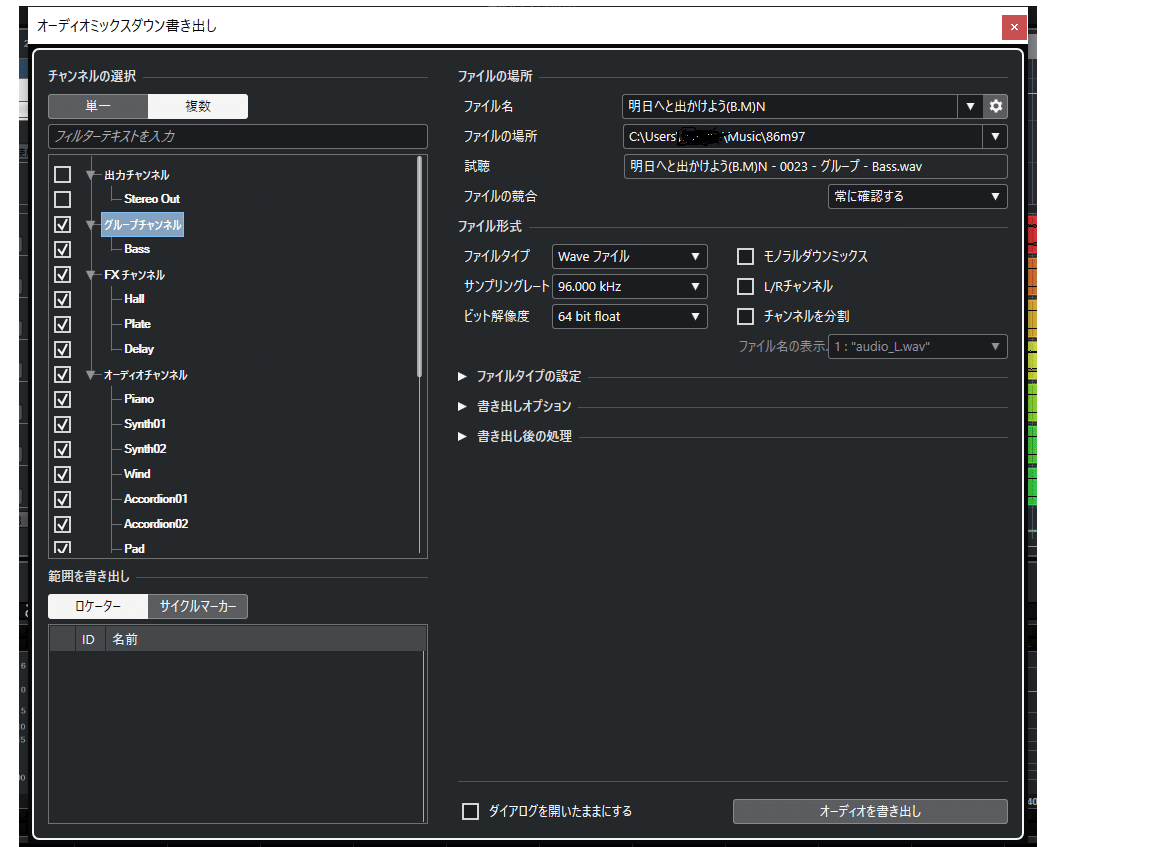Click the ファイル名 text field
The image size is (1152, 847).
(x=790, y=107)
